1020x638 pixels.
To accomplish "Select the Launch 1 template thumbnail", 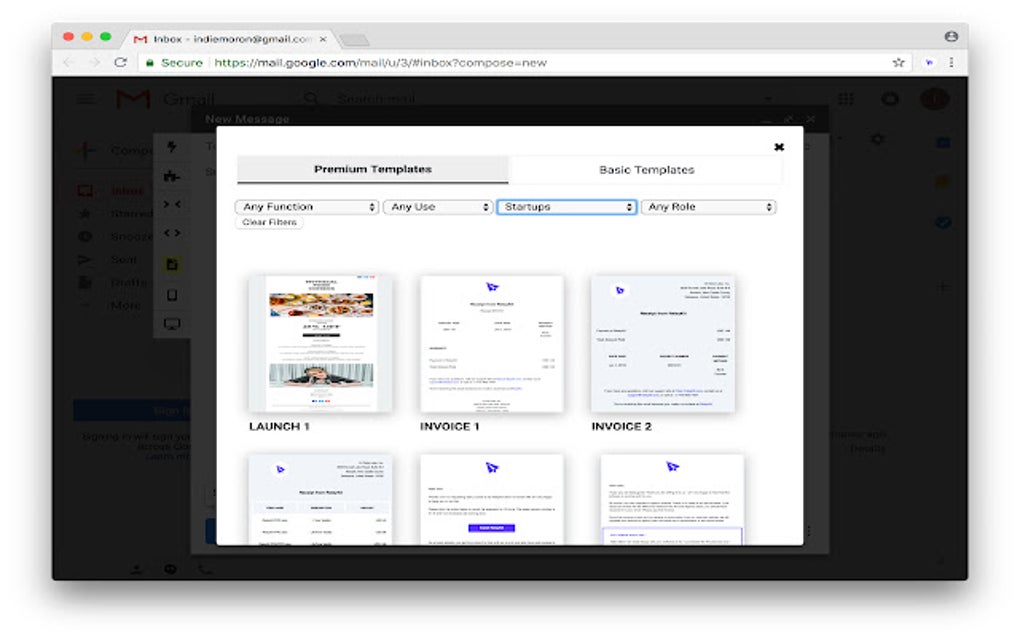I will tap(320, 343).
